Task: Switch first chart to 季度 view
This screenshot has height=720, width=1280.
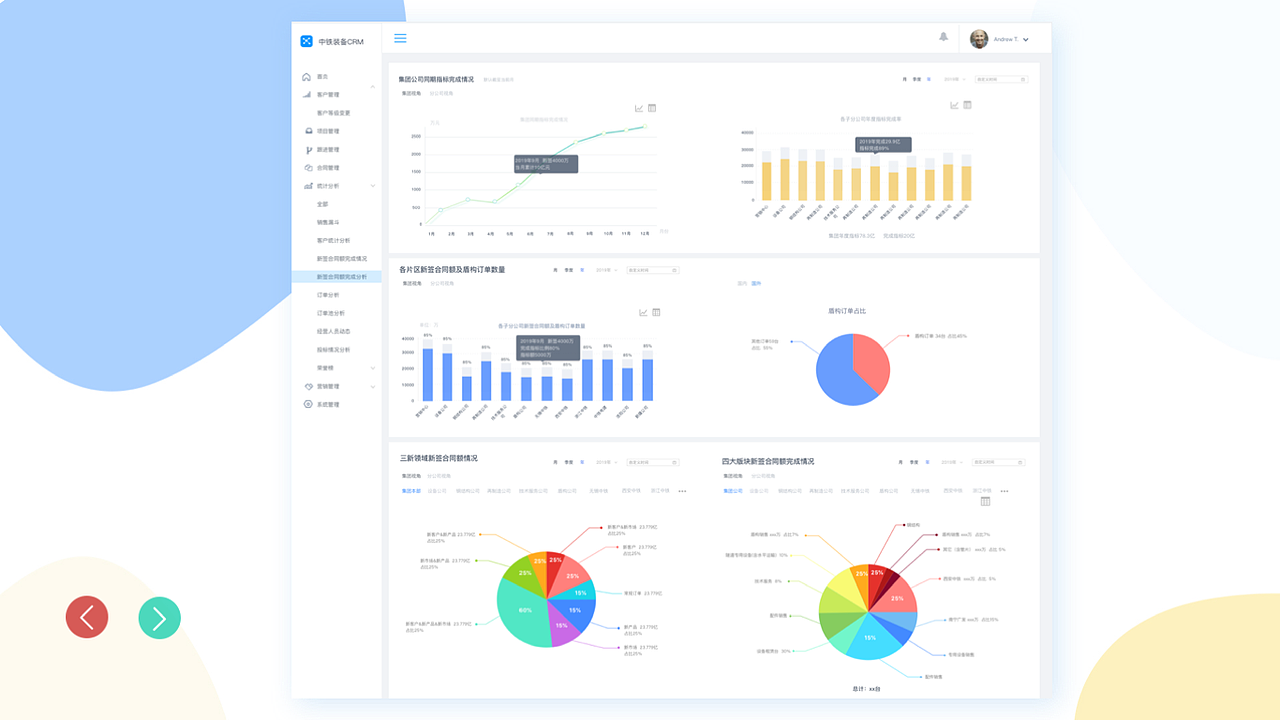Action: click(x=916, y=79)
